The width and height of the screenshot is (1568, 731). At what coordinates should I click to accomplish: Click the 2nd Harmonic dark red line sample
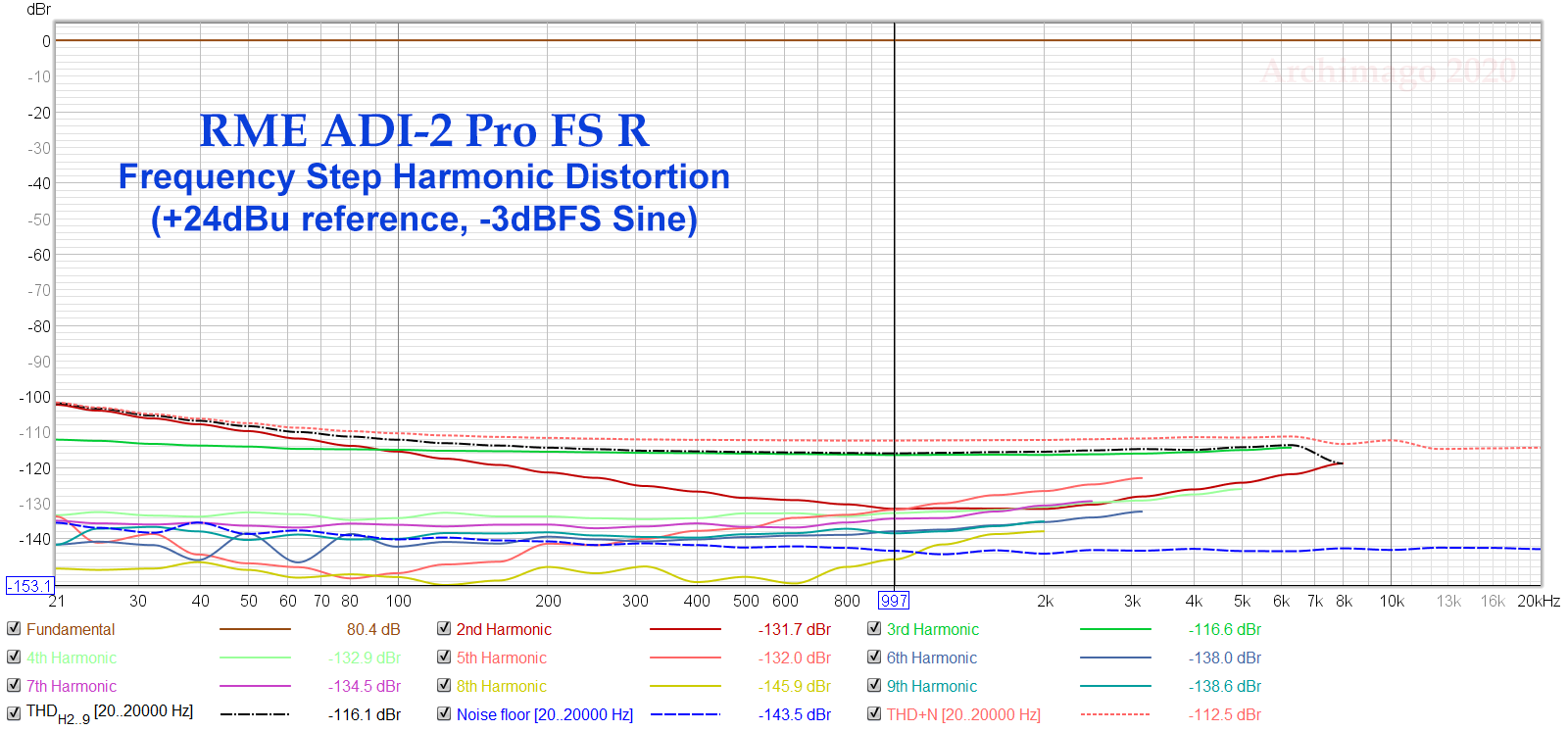pos(685,629)
